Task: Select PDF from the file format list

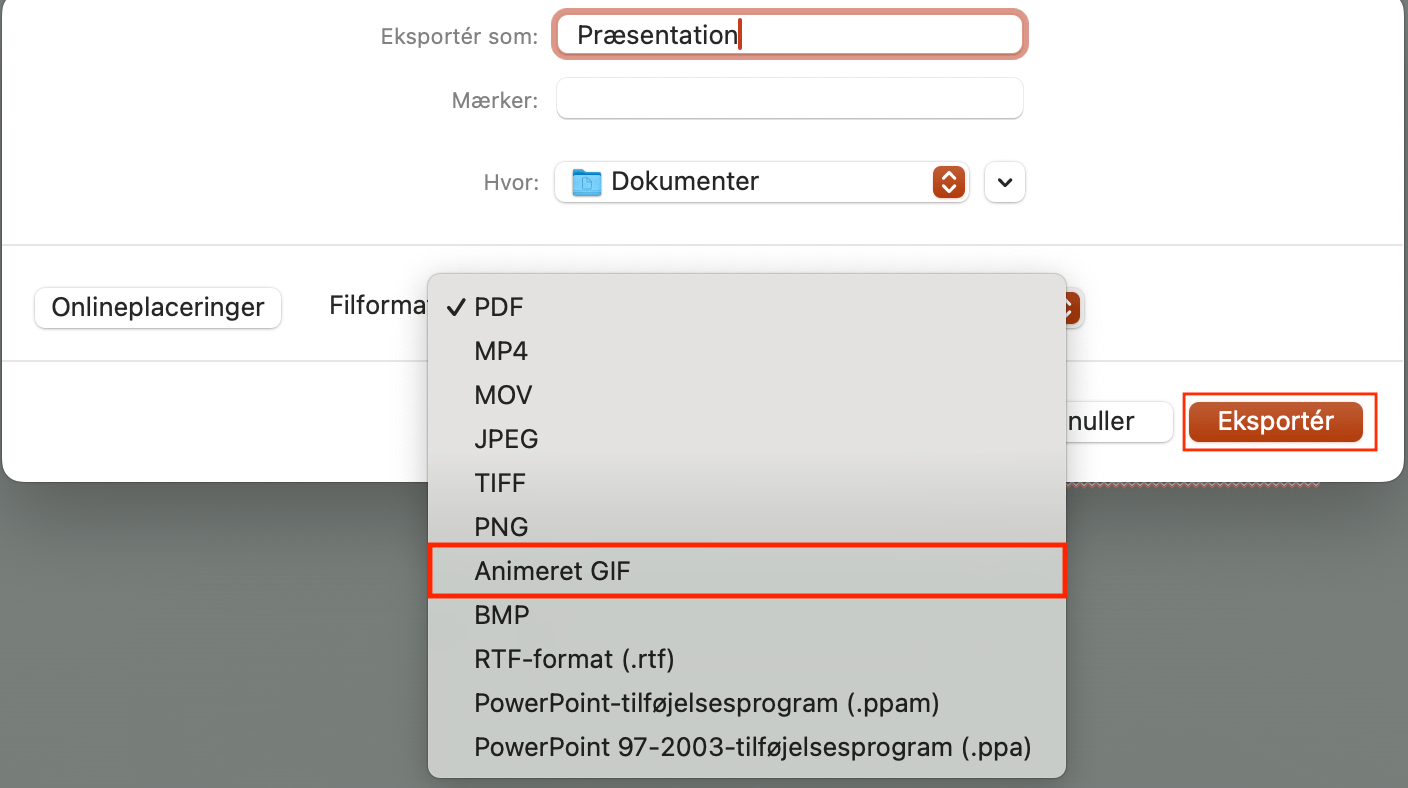Action: pyautogui.click(x=498, y=307)
